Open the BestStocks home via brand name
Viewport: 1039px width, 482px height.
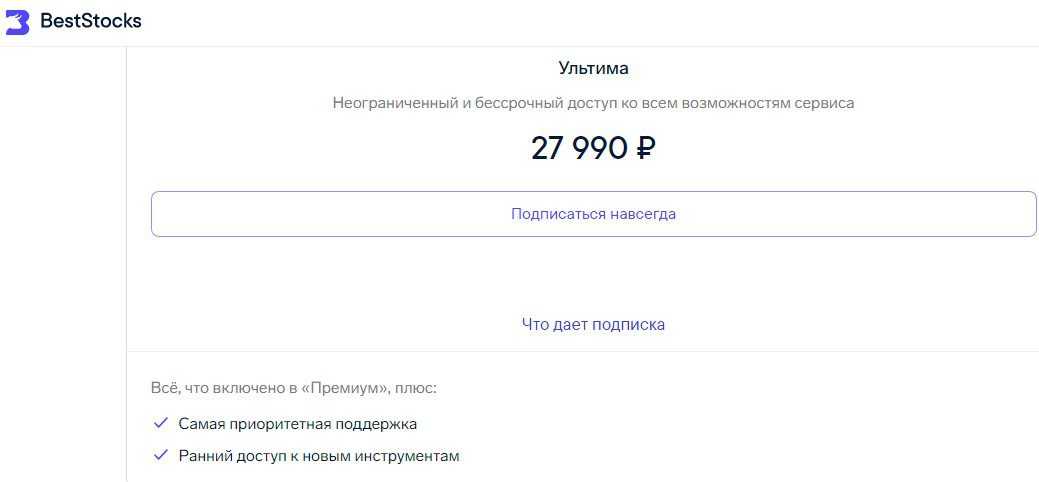[x=91, y=21]
